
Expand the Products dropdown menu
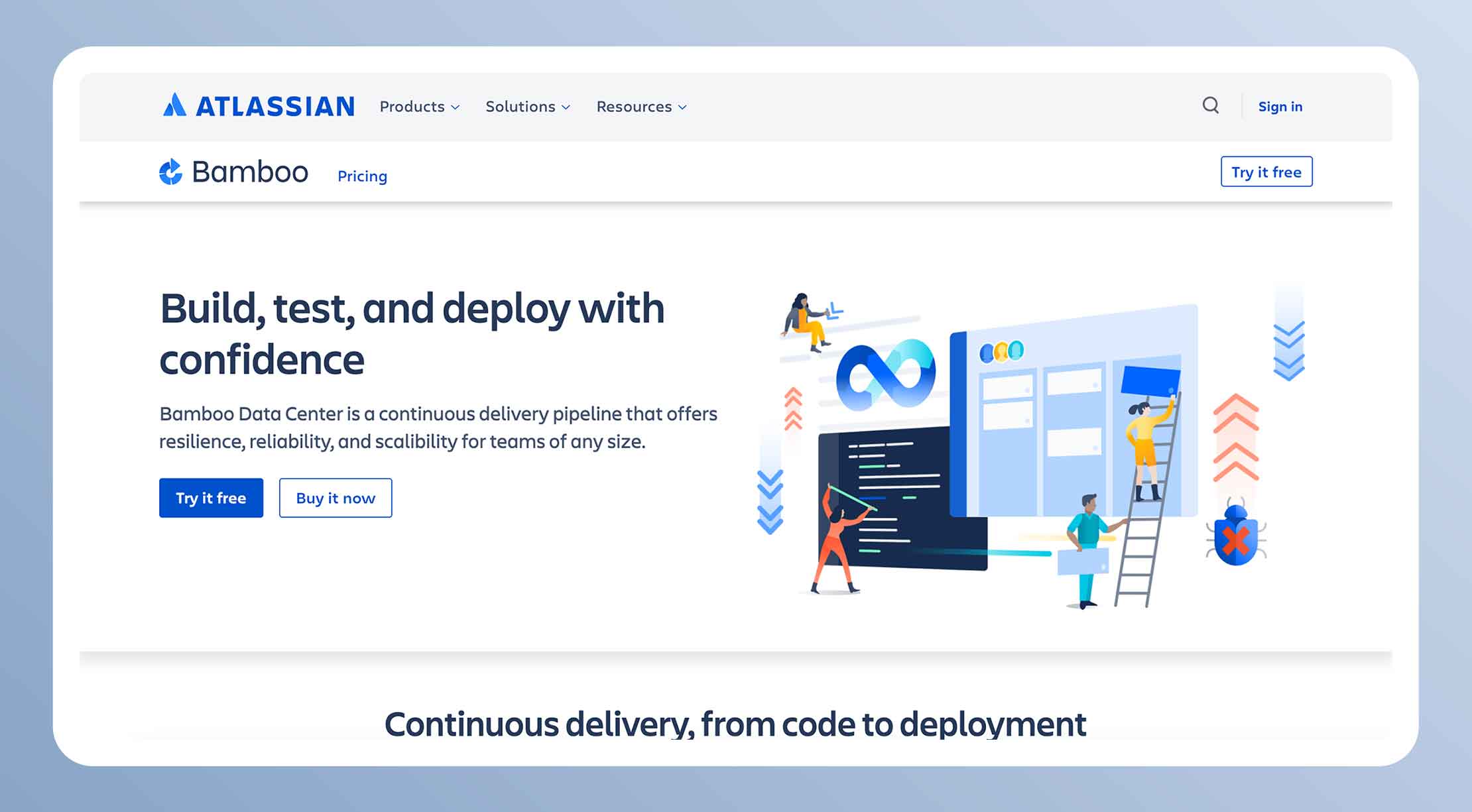coord(419,107)
